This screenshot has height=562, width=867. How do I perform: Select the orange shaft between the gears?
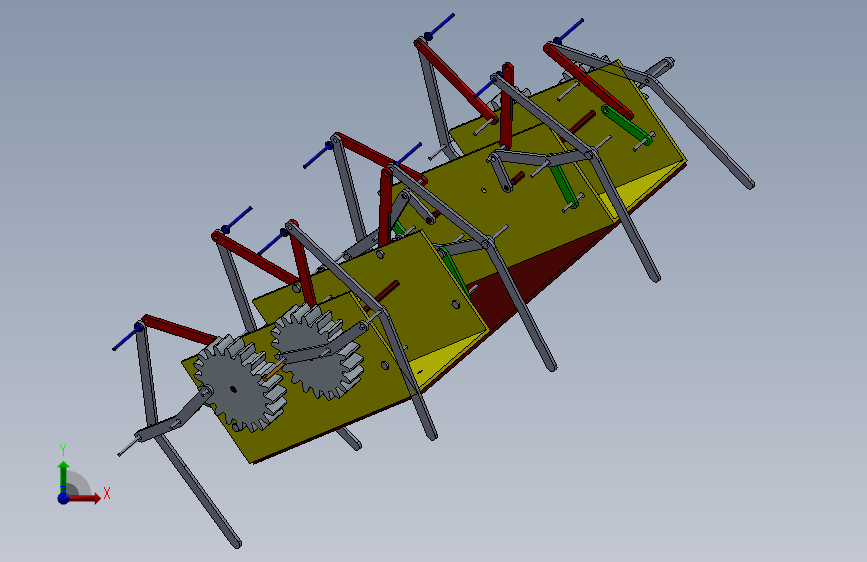(274, 371)
